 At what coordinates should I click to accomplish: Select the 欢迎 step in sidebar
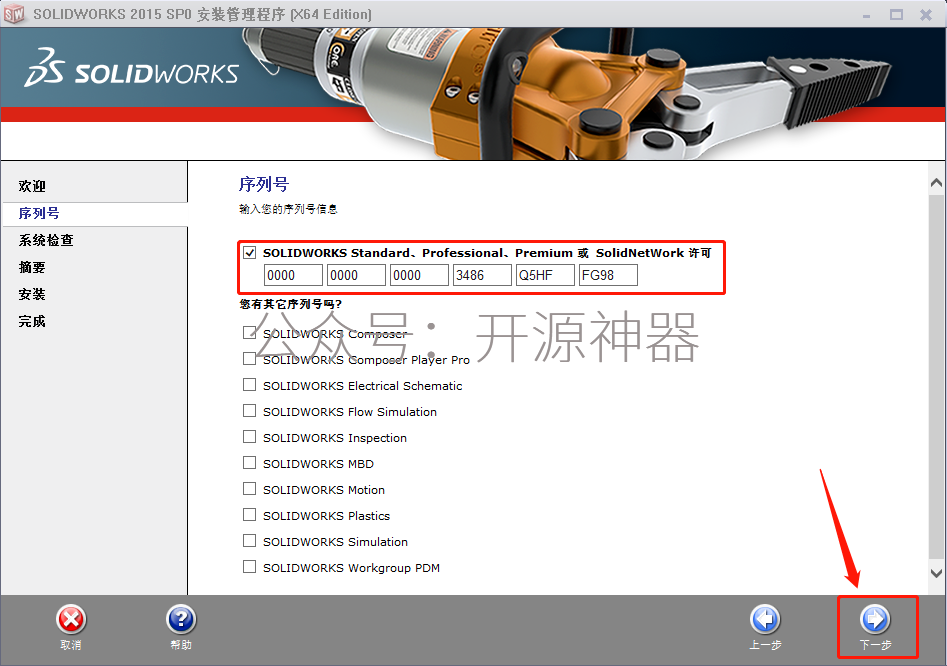point(32,186)
